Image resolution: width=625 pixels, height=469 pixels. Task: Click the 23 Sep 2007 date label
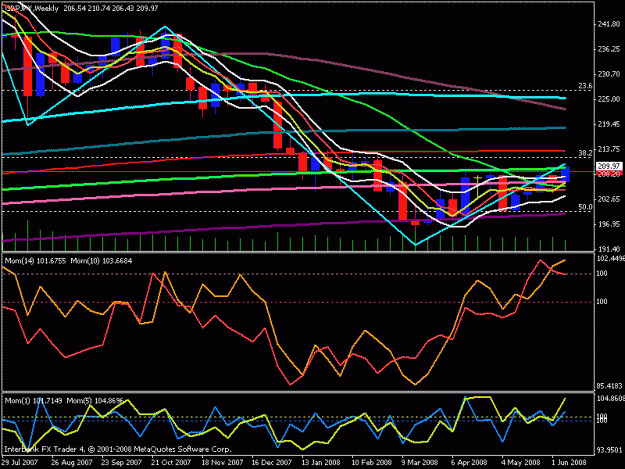pyautogui.click(x=122, y=463)
